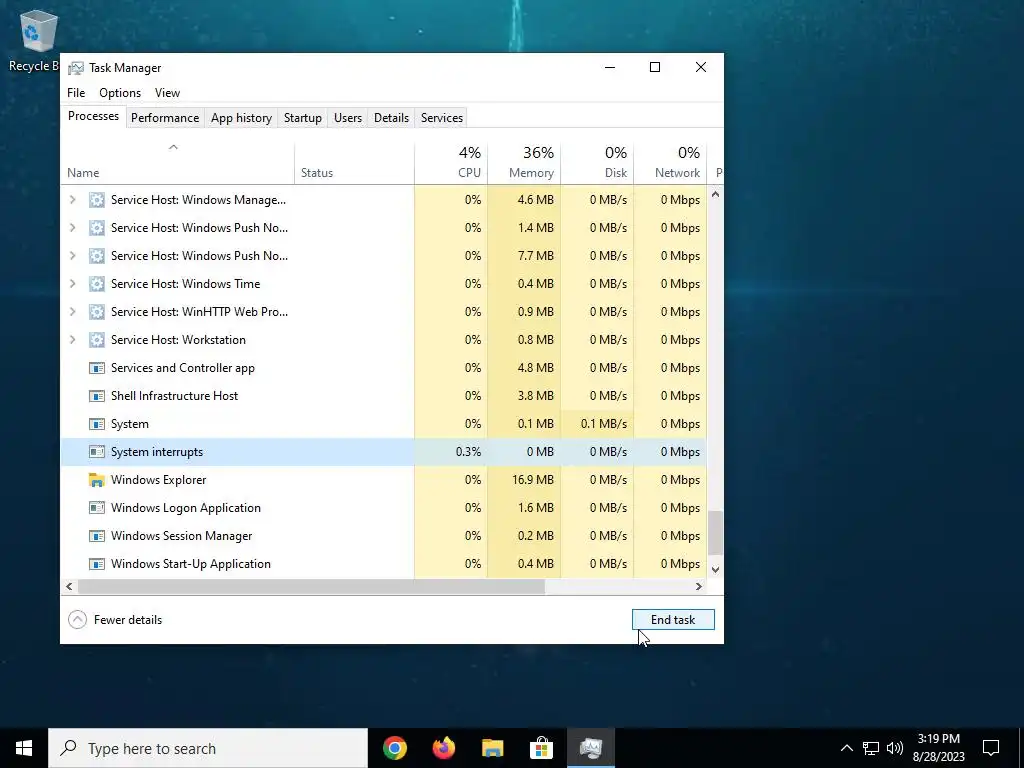Click the Service Host: Windows Time gear icon
The width and height of the screenshot is (1024, 768).
pyautogui.click(x=97, y=284)
